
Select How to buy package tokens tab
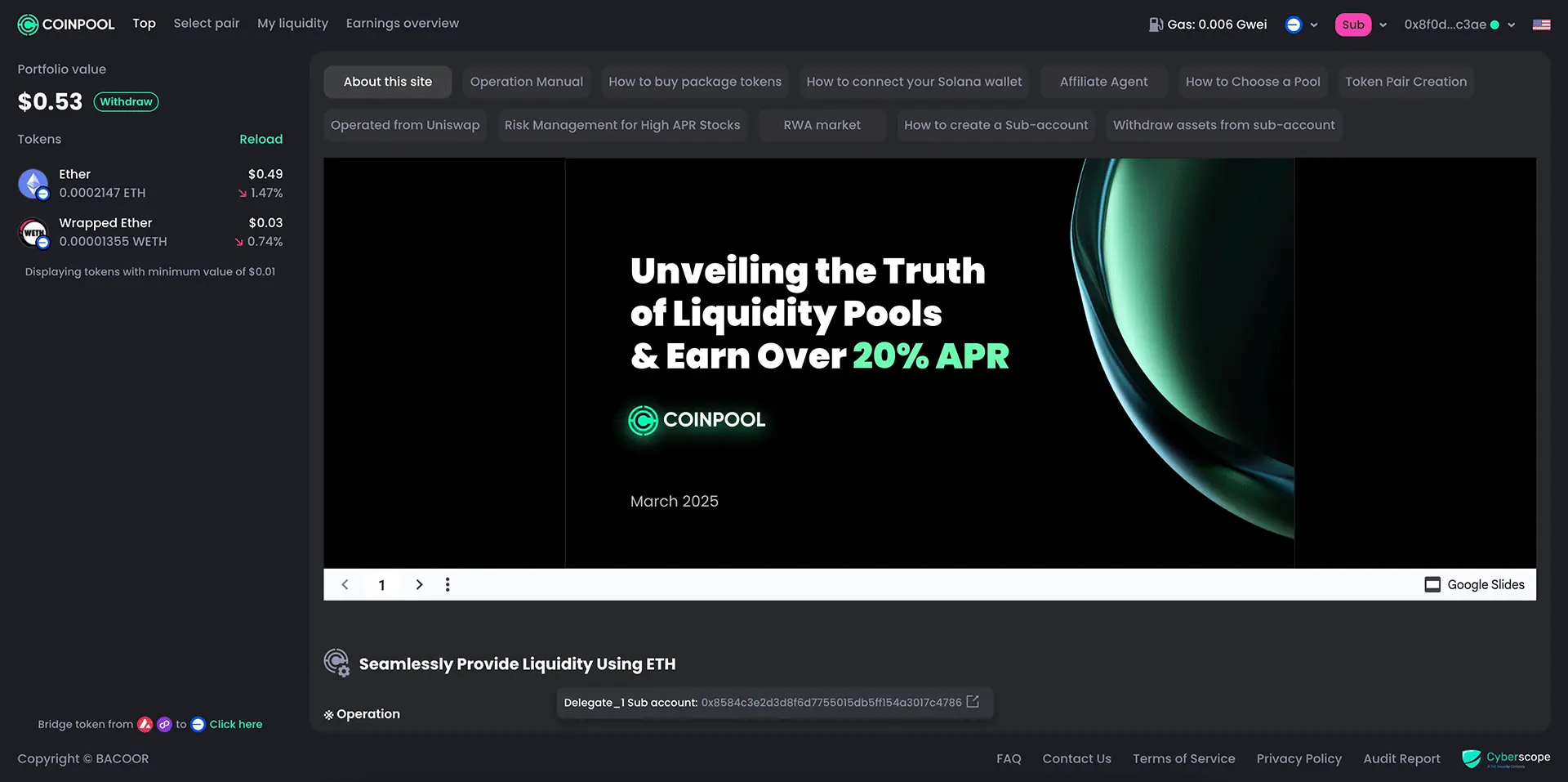[x=695, y=82]
